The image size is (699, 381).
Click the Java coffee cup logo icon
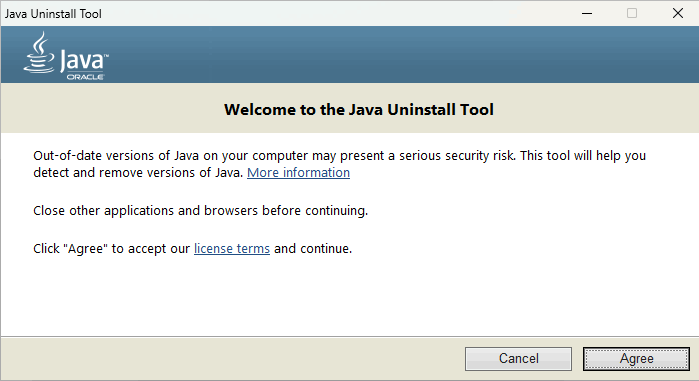[x=39, y=52]
